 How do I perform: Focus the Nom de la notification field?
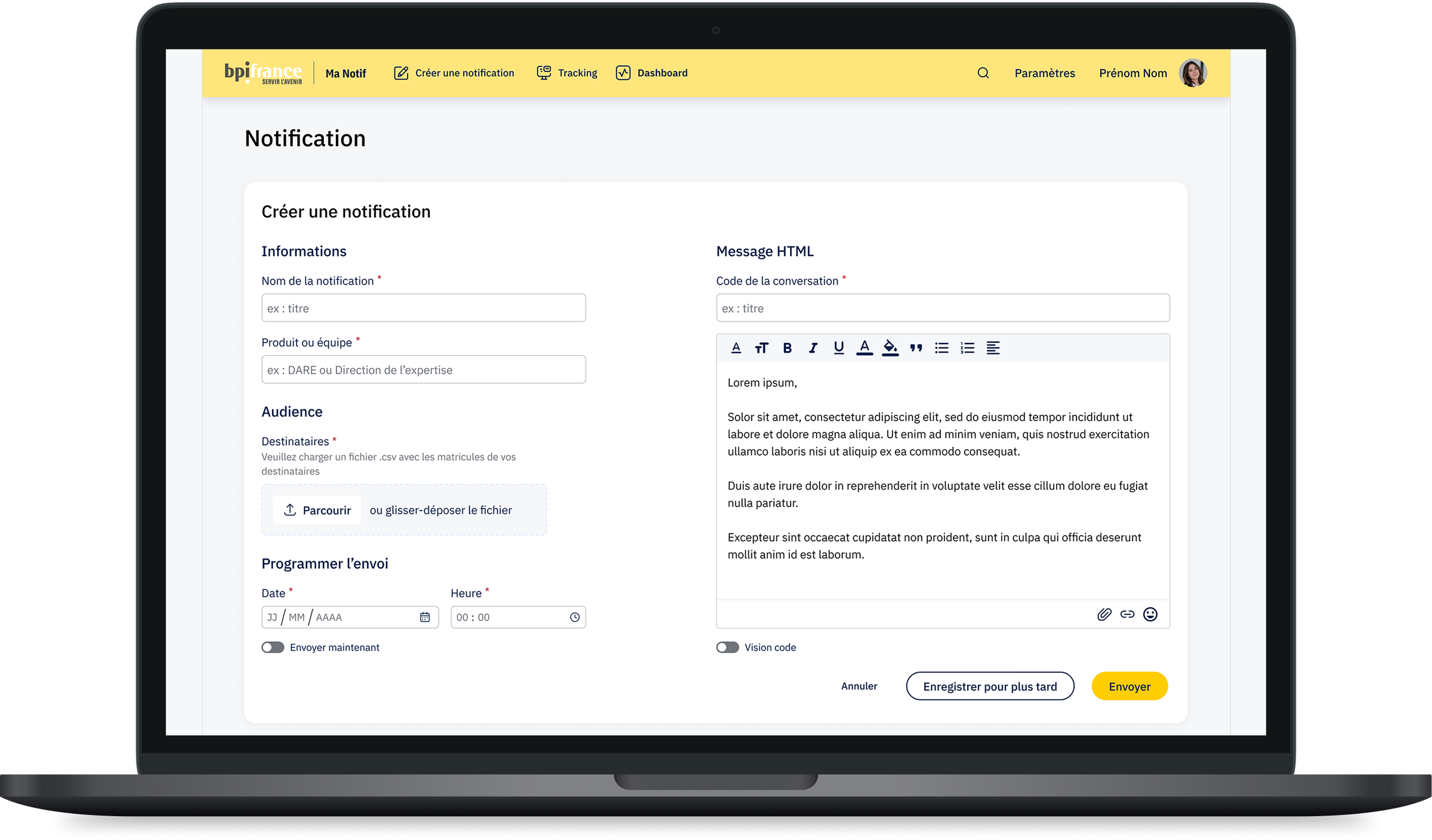coord(424,308)
